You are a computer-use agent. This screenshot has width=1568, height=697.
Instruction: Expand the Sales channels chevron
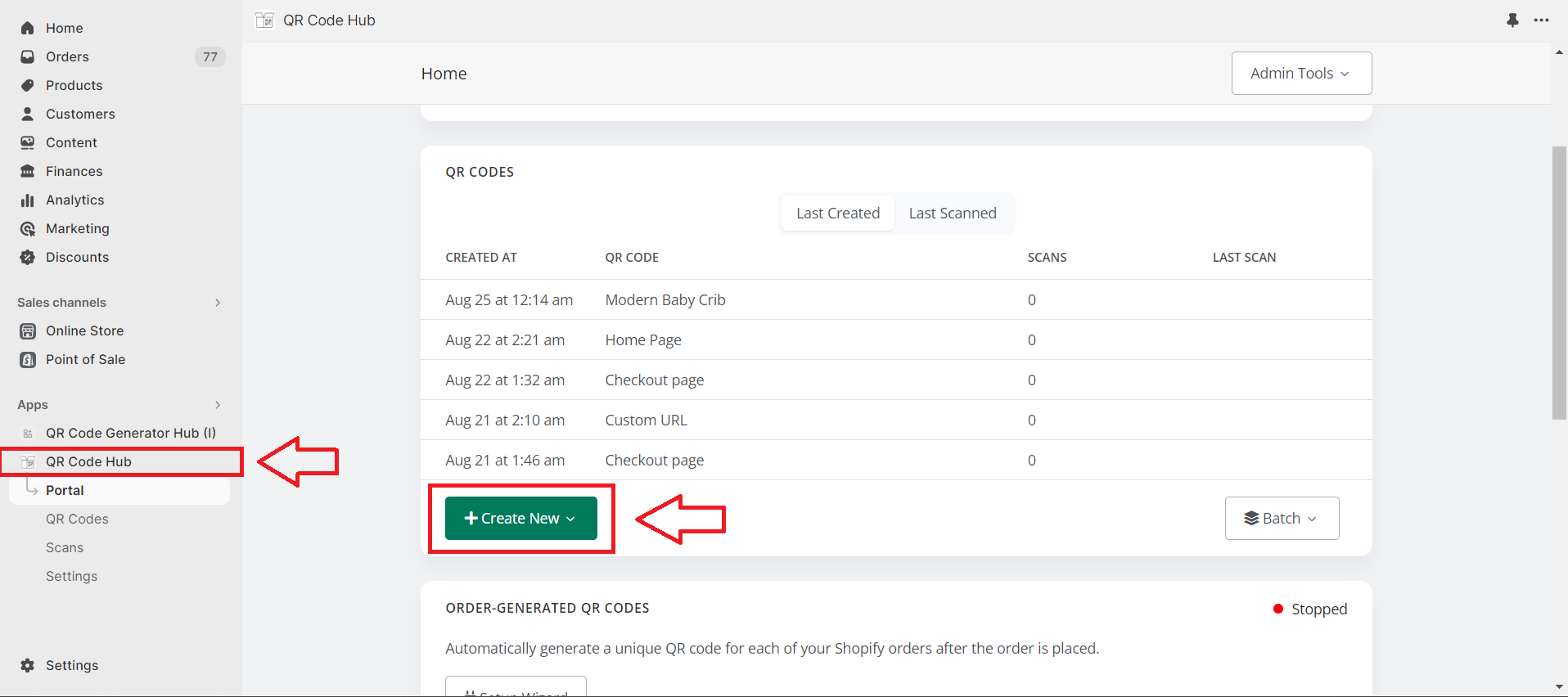(x=218, y=303)
